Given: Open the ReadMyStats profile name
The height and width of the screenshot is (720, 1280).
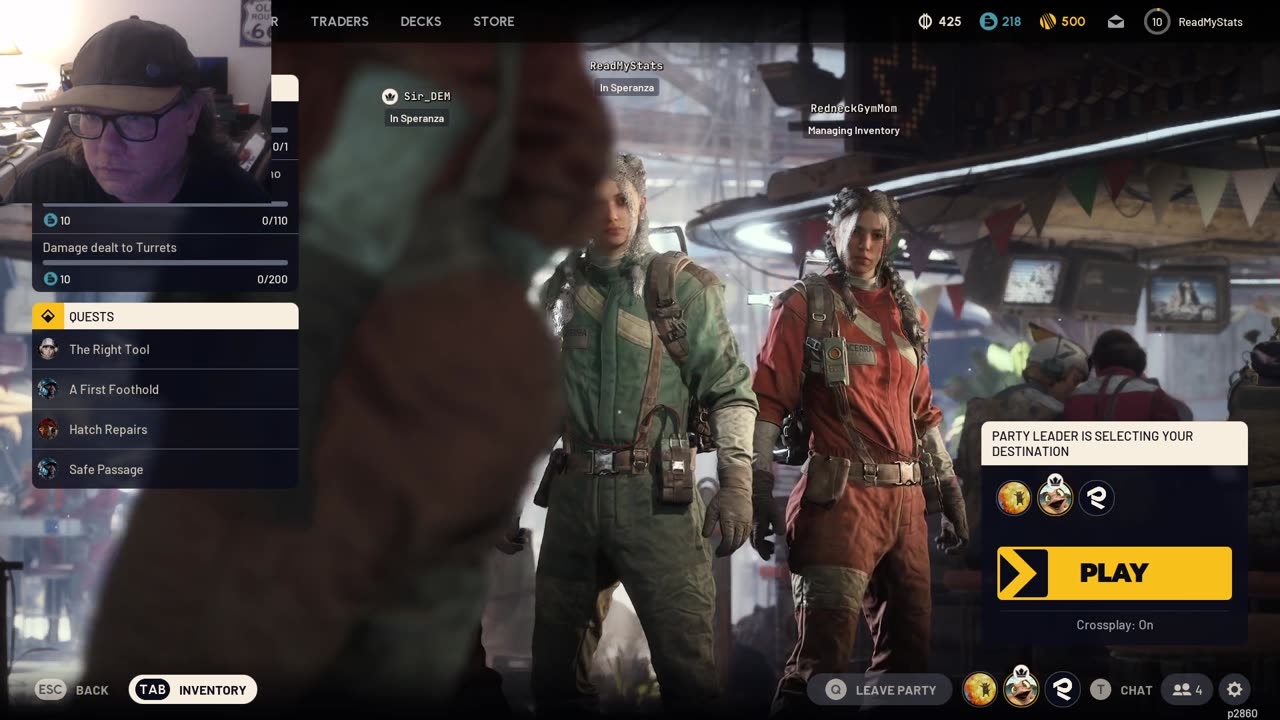Looking at the screenshot, I should point(1210,22).
